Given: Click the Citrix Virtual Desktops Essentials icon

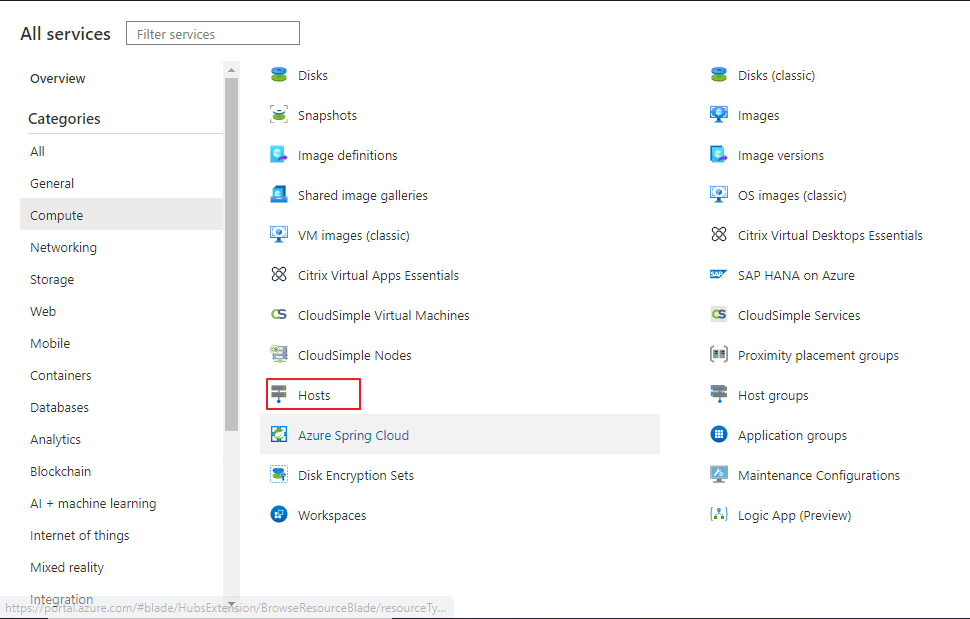Looking at the screenshot, I should click(719, 235).
